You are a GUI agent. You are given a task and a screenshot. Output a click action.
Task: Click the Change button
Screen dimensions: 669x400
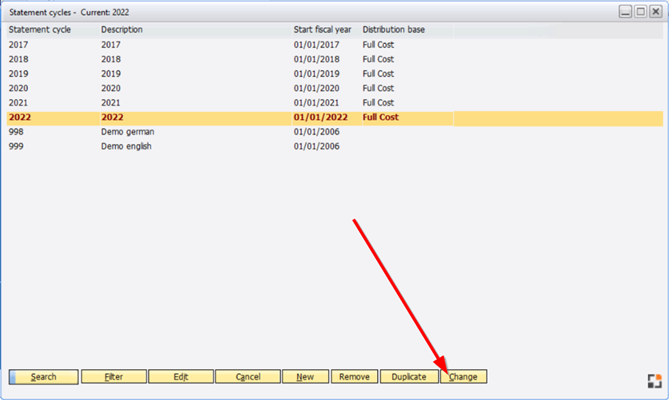[x=463, y=377]
